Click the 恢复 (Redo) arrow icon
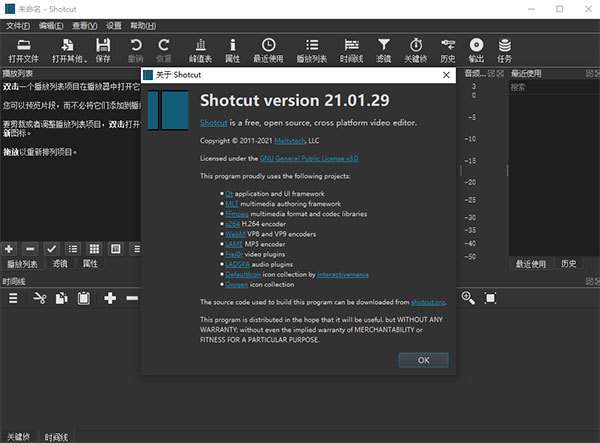 [164, 50]
